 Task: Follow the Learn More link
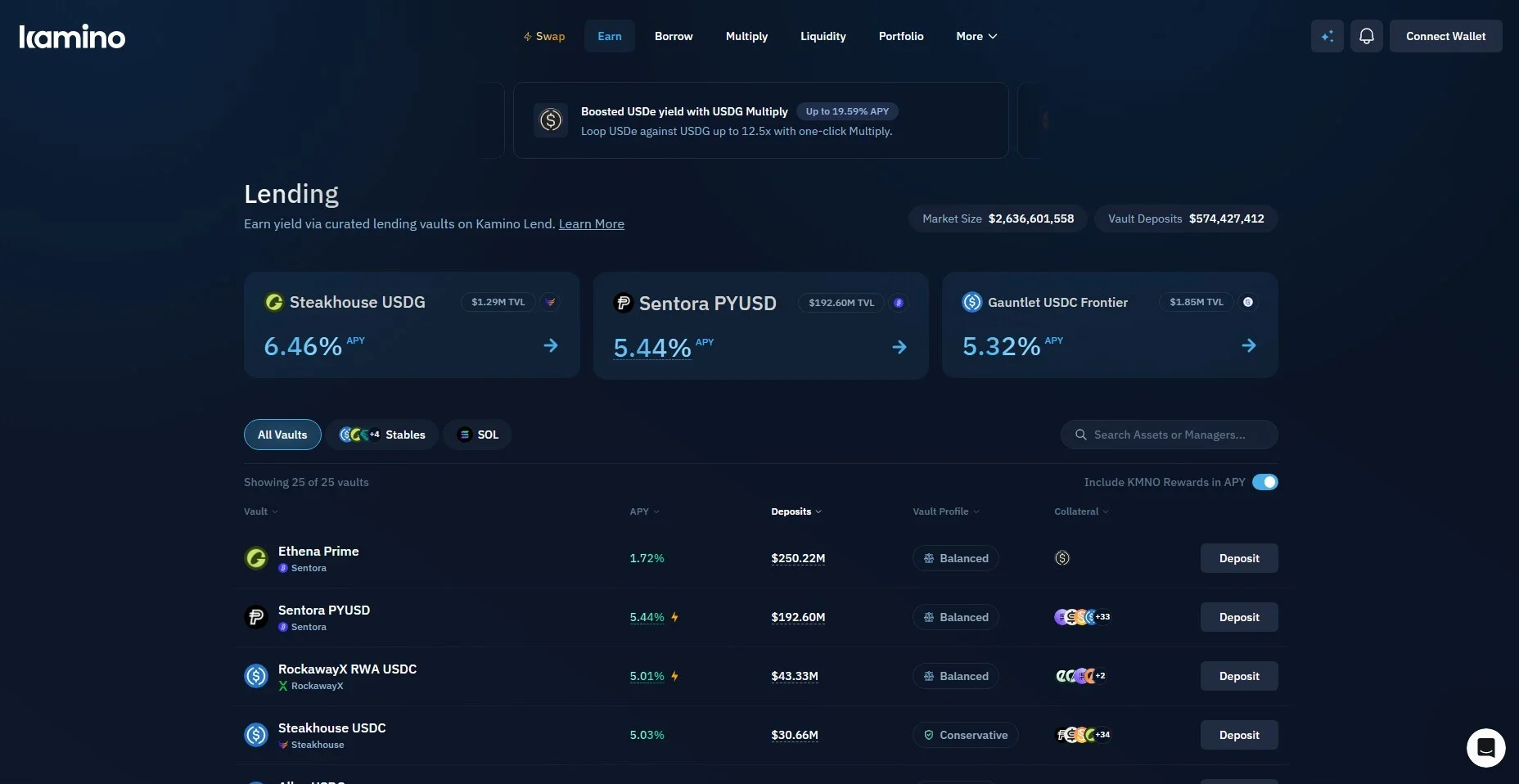(x=591, y=223)
